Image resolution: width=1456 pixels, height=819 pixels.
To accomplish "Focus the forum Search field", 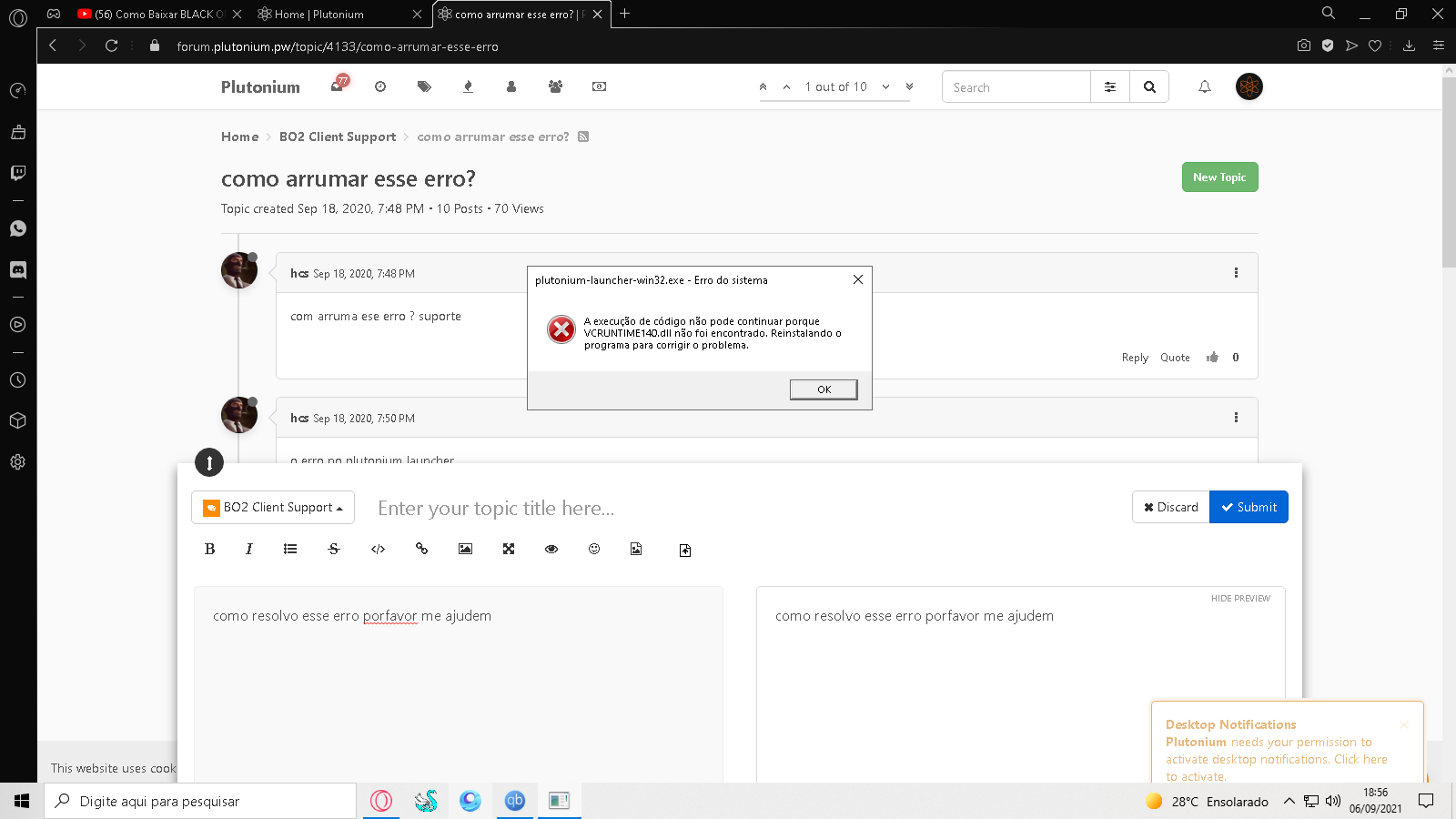I will 1016,87.
